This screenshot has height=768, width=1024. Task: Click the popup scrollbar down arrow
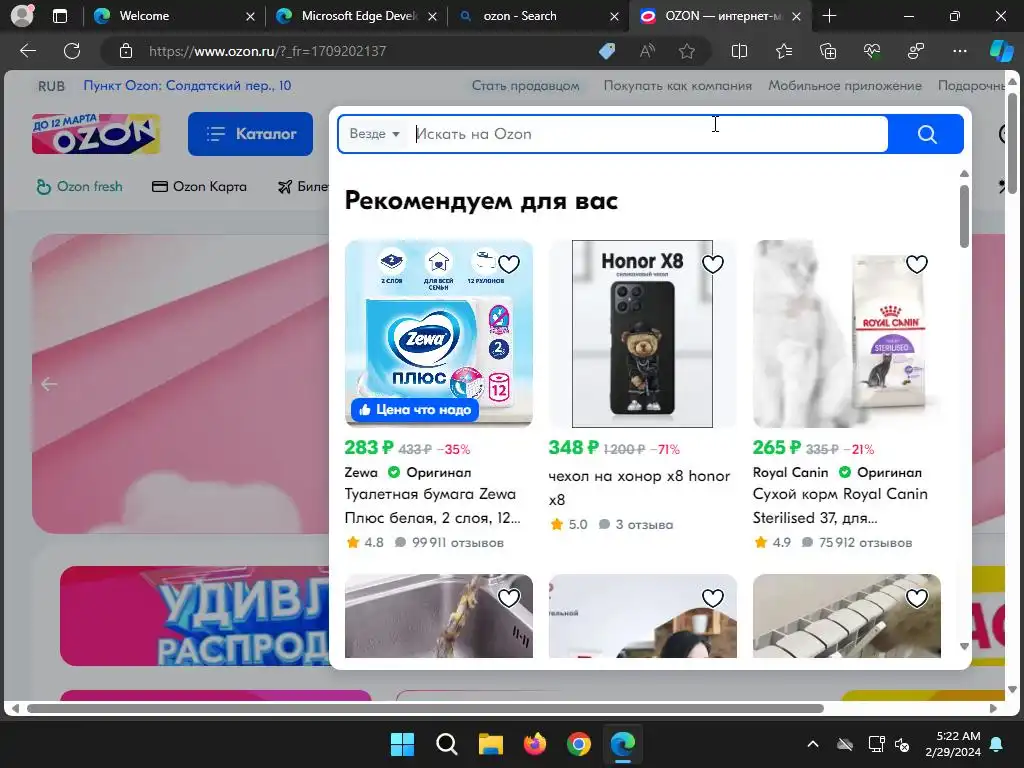tap(964, 647)
